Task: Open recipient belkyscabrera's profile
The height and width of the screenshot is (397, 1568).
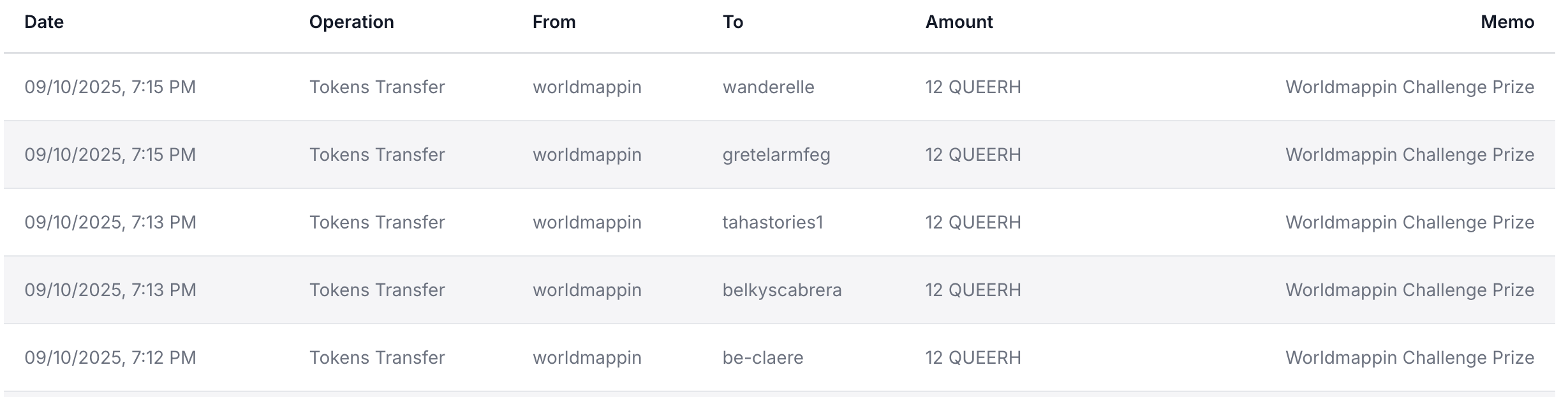Action: 782,290
